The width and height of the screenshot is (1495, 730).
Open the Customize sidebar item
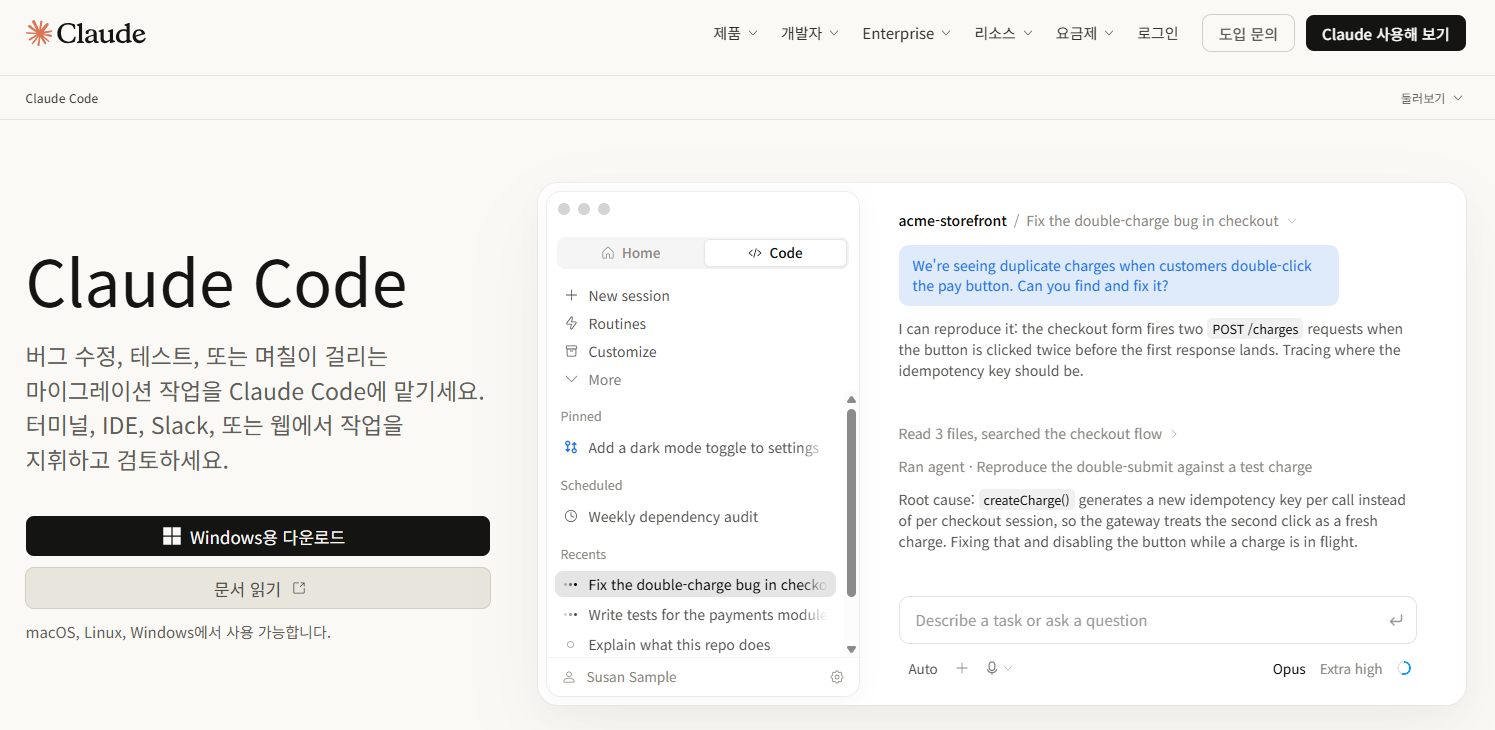(611, 352)
